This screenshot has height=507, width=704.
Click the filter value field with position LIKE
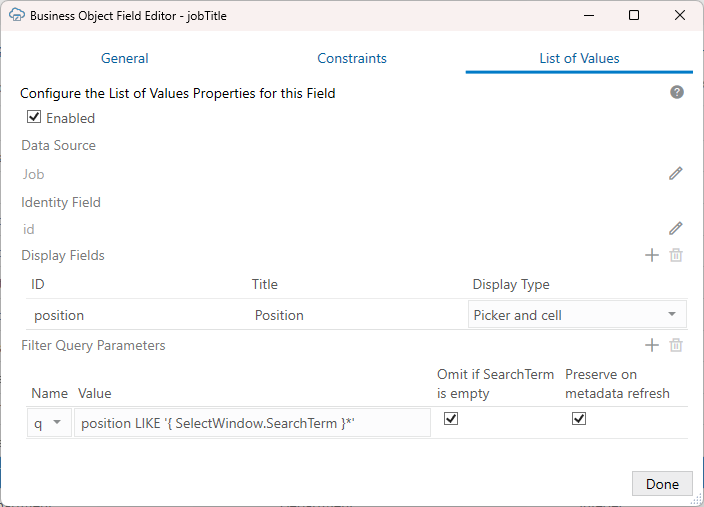pyautogui.click(x=252, y=423)
